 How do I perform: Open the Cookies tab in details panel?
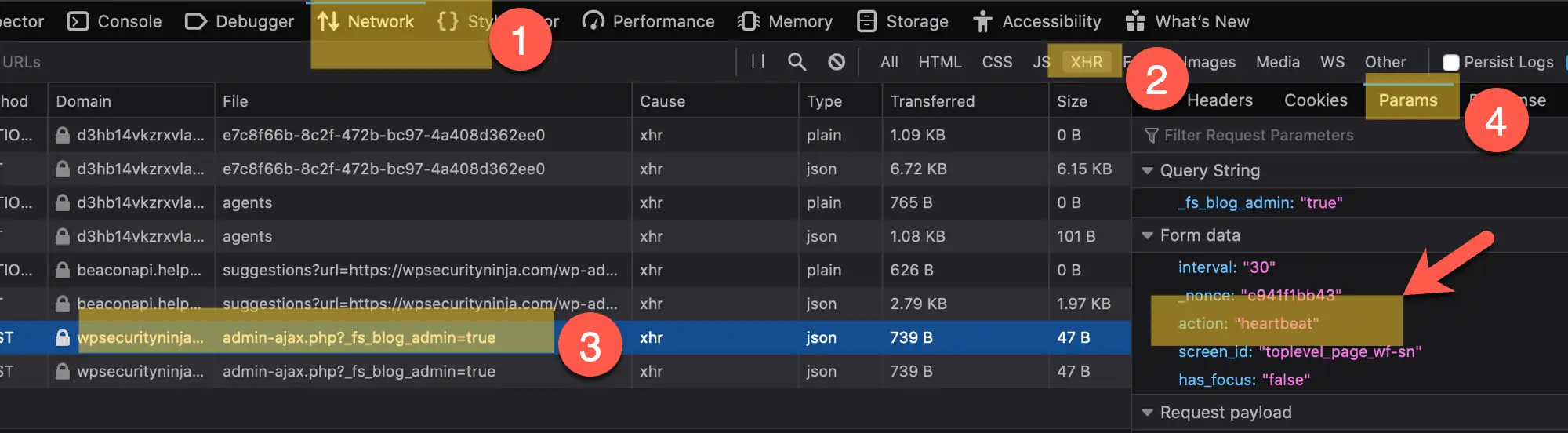tap(1316, 100)
